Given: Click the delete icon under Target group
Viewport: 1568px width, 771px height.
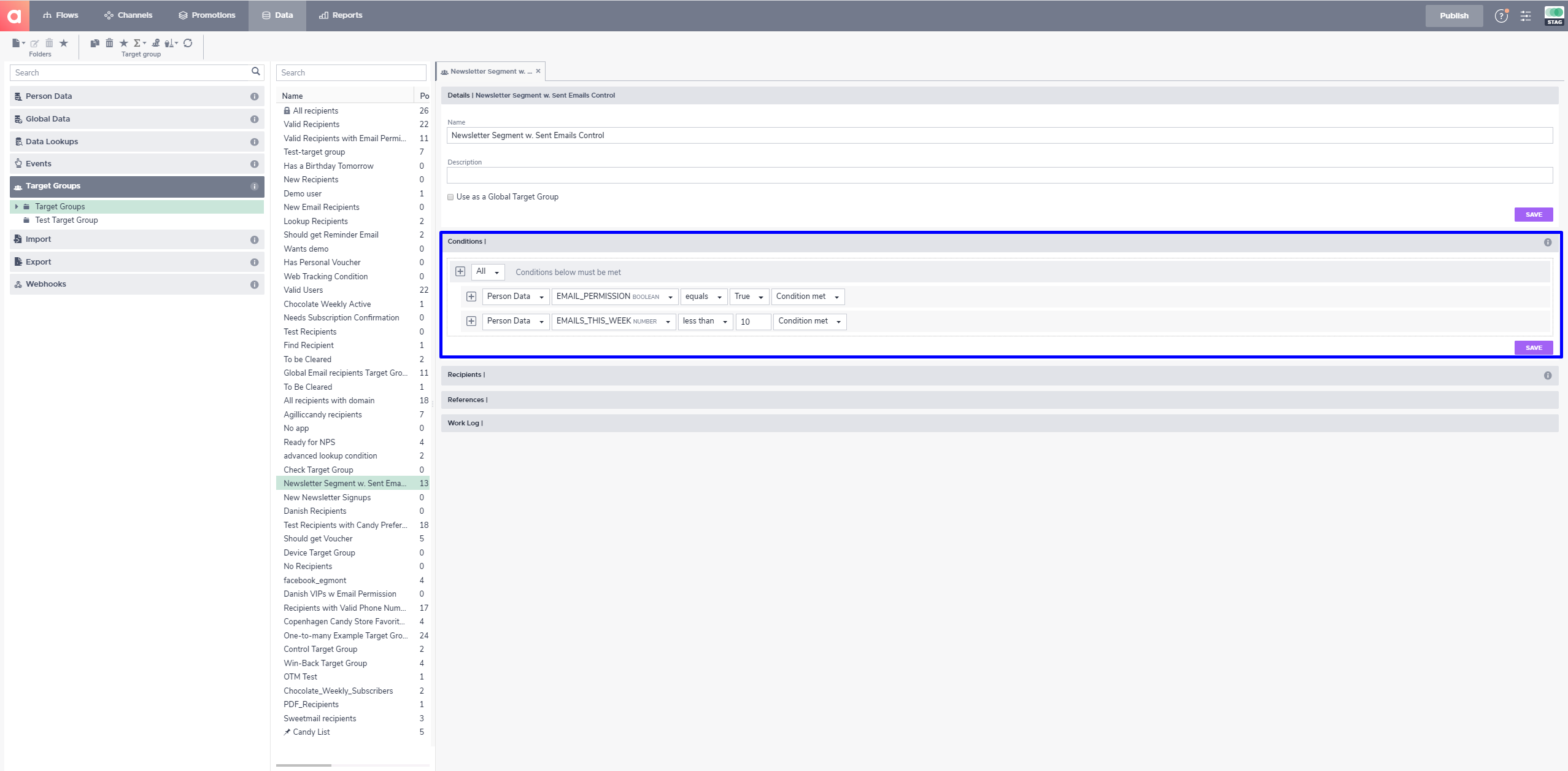Looking at the screenshot, I should click(110, 43).
